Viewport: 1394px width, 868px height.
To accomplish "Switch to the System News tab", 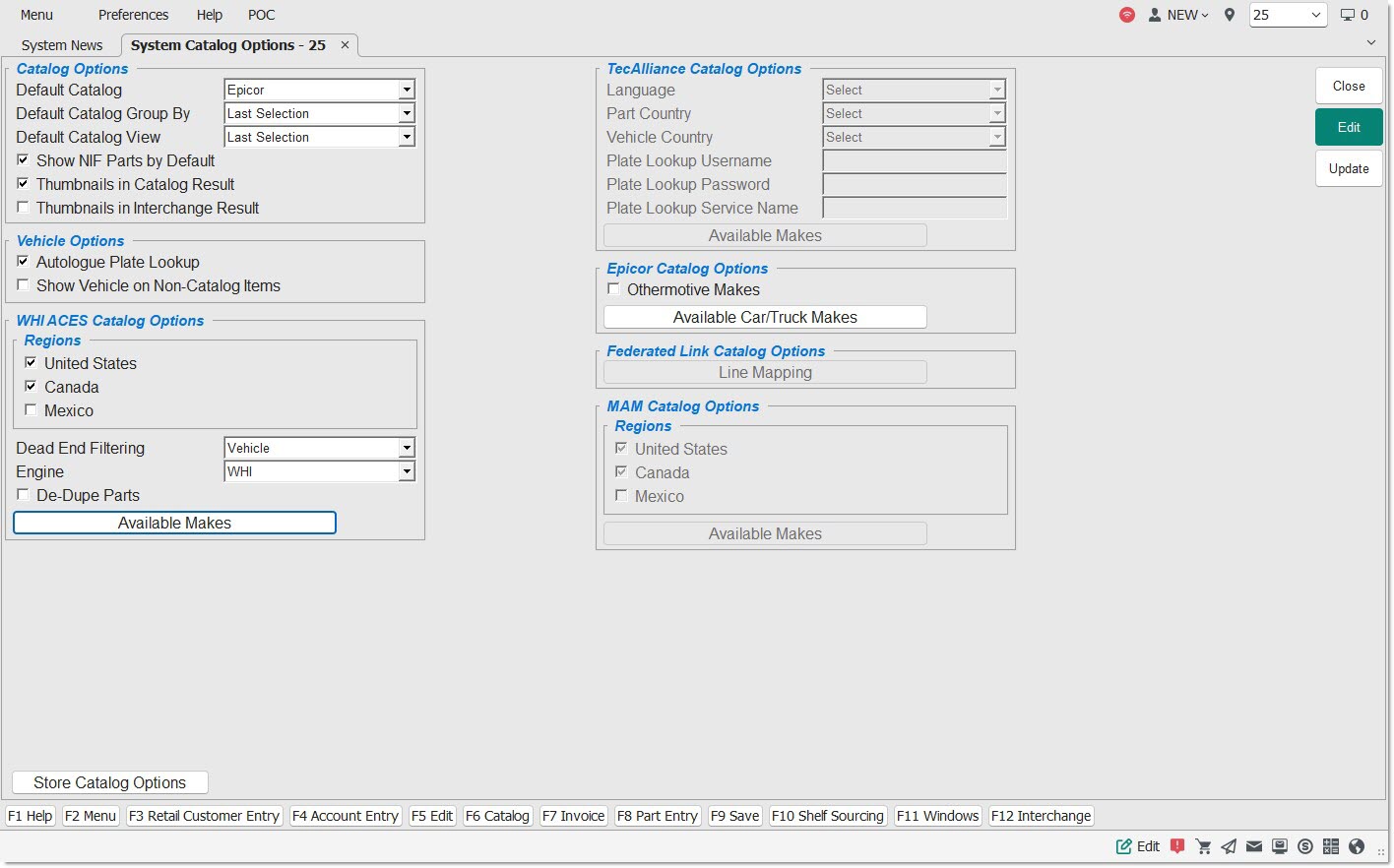I will (62, 45).
